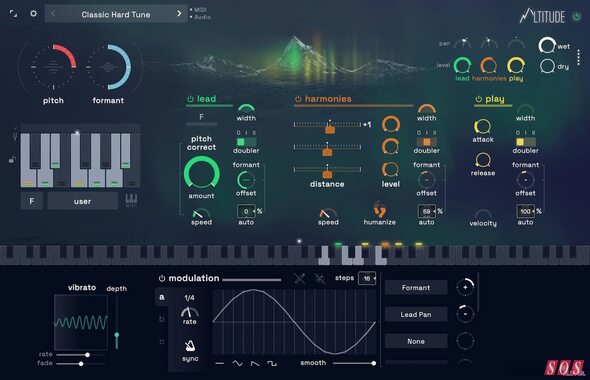The width and height of the screenshot is (590, 380).
Task: Click the harmonies auto percent value box
Action: click(427, 211)
